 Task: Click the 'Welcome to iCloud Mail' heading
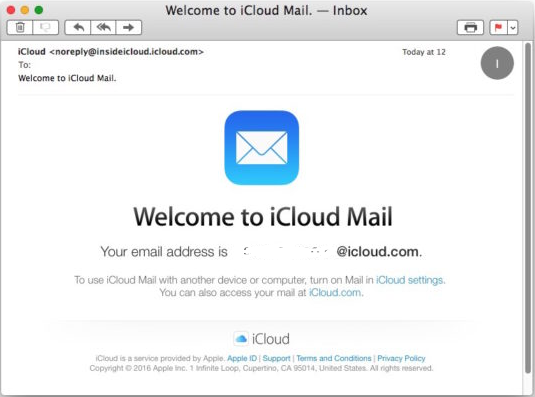coord(263,217)
